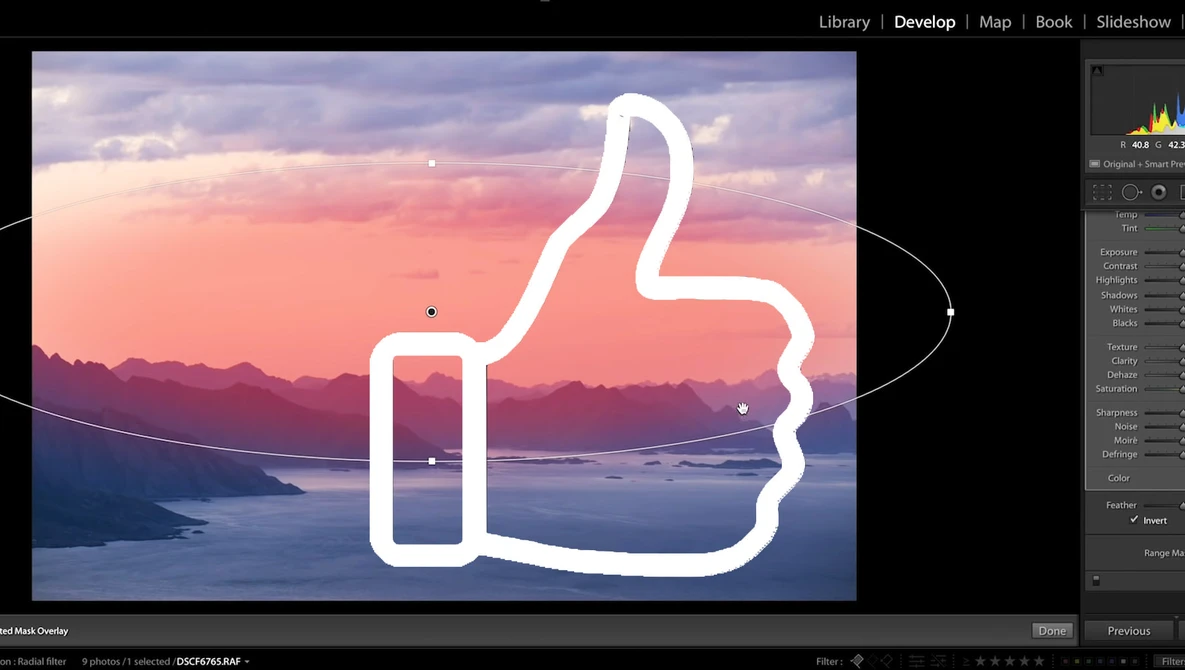Select the Red Eye Correction tool
Image resolution: width=1185 pixels, height=670 pixels.
(x=1159, y=193)
